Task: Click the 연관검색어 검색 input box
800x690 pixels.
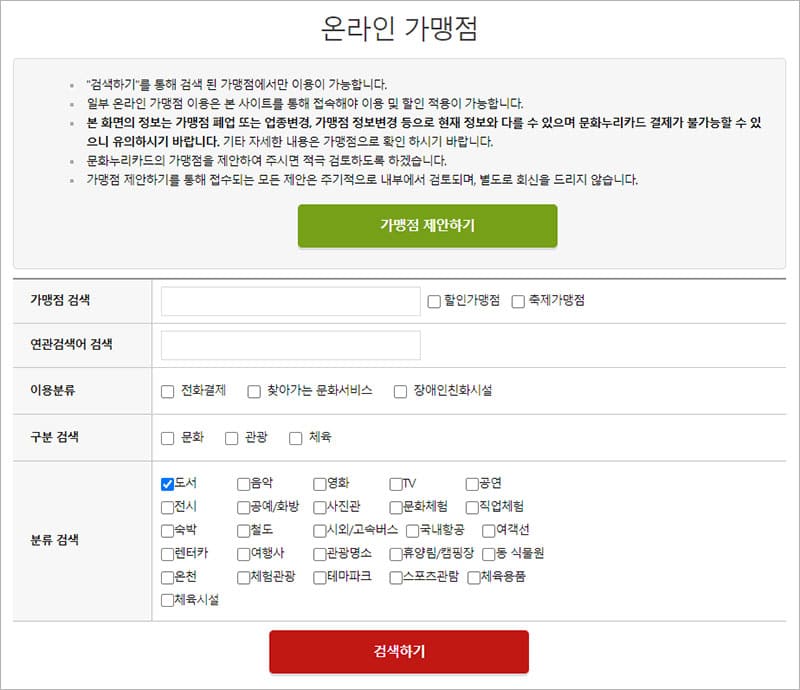Action: (290, 345)
